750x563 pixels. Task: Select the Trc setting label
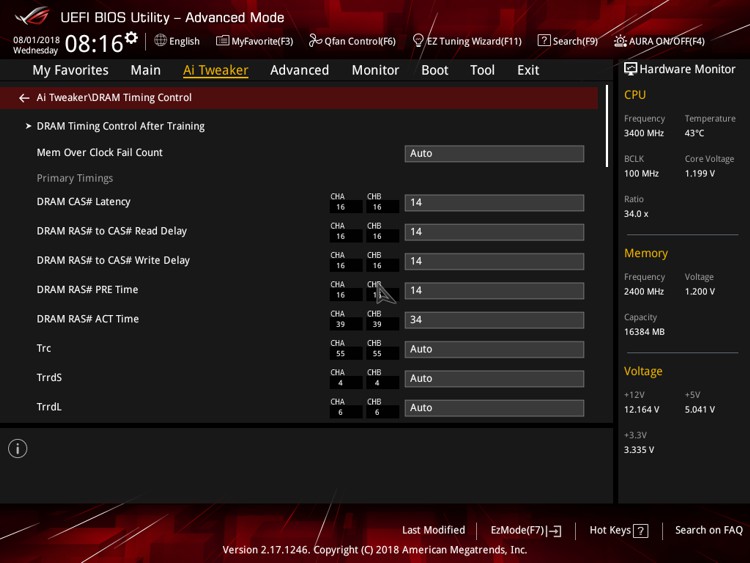(44, 348)
